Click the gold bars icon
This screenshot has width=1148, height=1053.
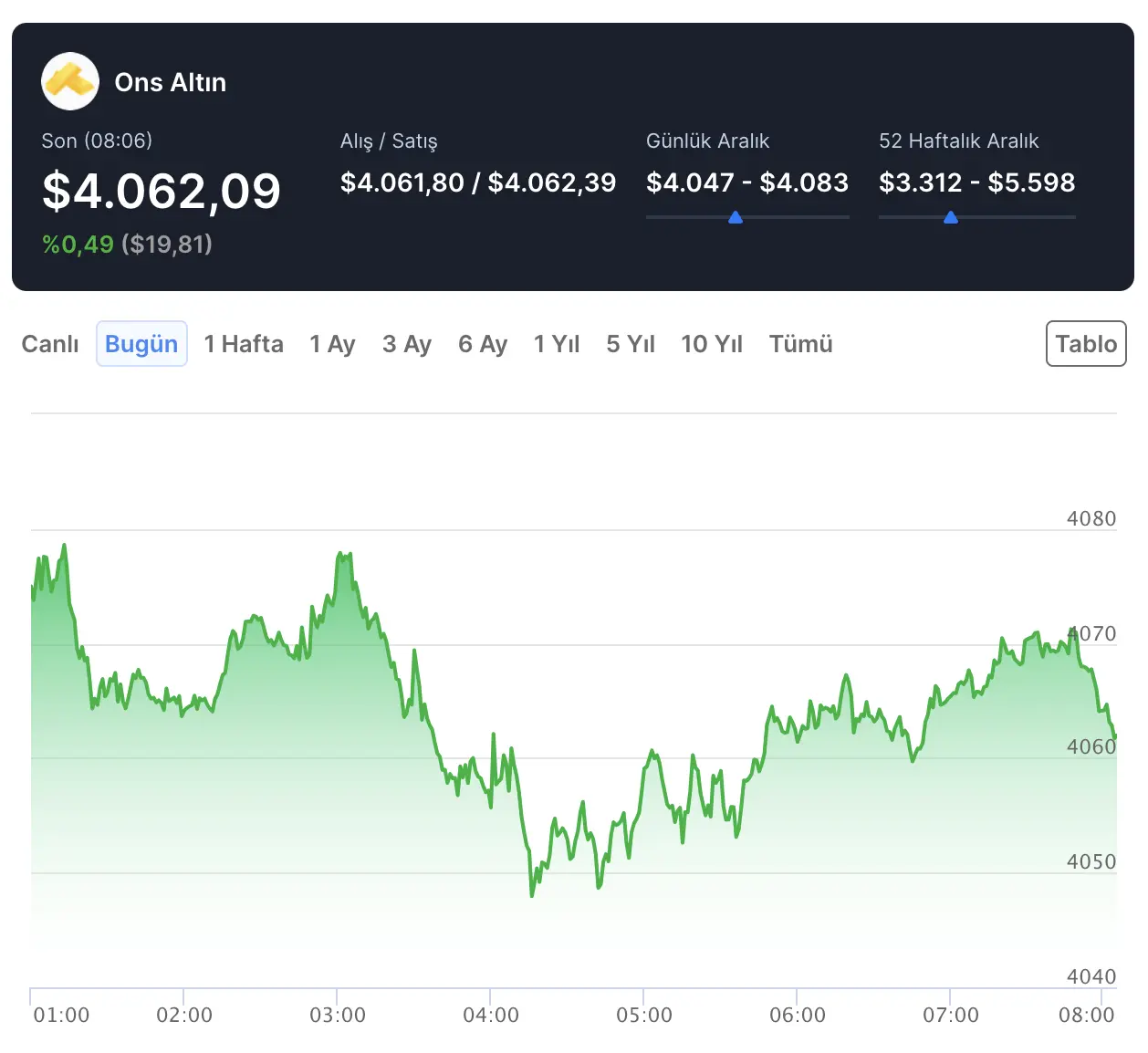70,81
